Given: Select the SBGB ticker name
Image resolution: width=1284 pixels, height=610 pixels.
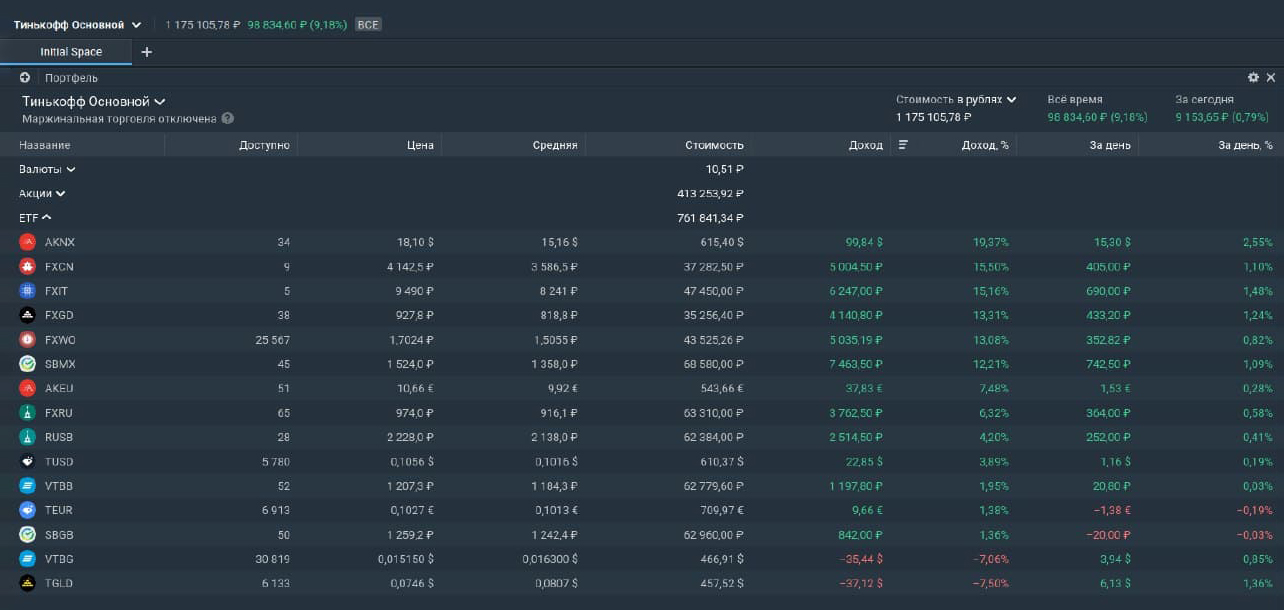Looking at the screenshot, I should pos(59,534).
